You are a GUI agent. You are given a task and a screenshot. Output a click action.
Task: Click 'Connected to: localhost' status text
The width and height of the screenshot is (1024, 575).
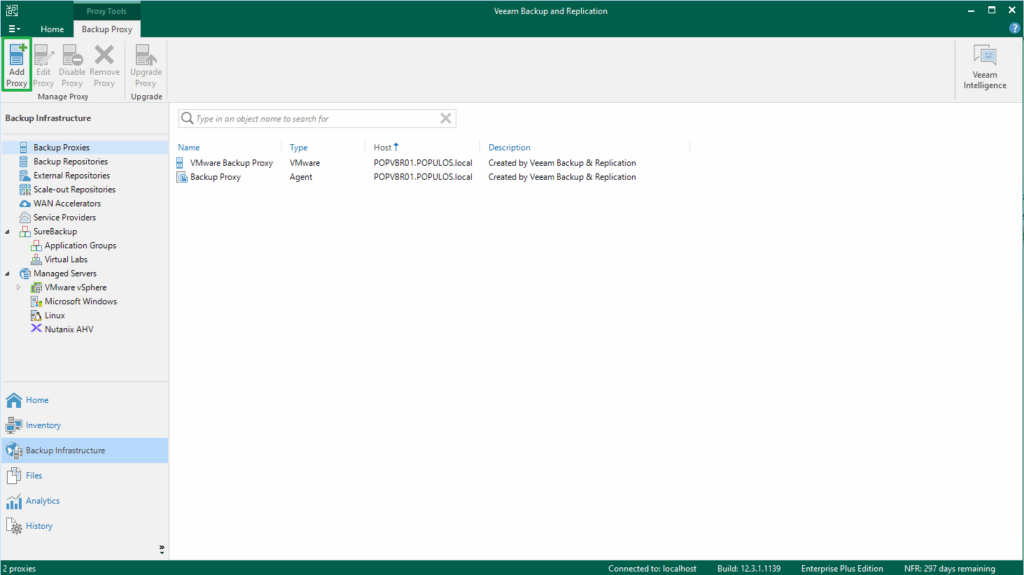click(x=652, y=568)
